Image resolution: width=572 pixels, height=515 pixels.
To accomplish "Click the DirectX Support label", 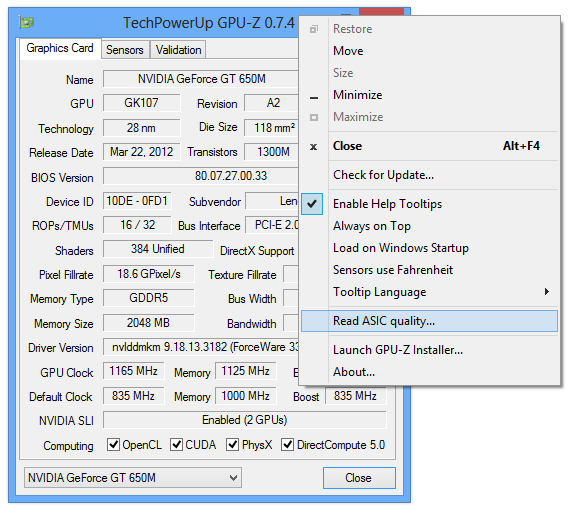I will (x=257, y=251).
